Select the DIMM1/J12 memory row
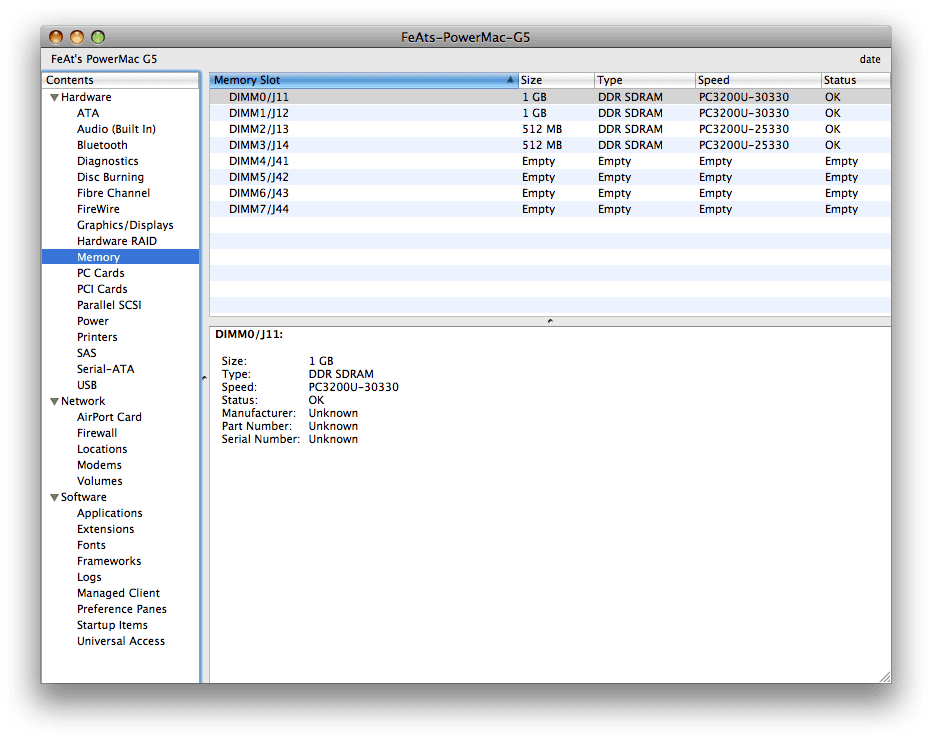This screenshot has width=932, height=739. 550,113
